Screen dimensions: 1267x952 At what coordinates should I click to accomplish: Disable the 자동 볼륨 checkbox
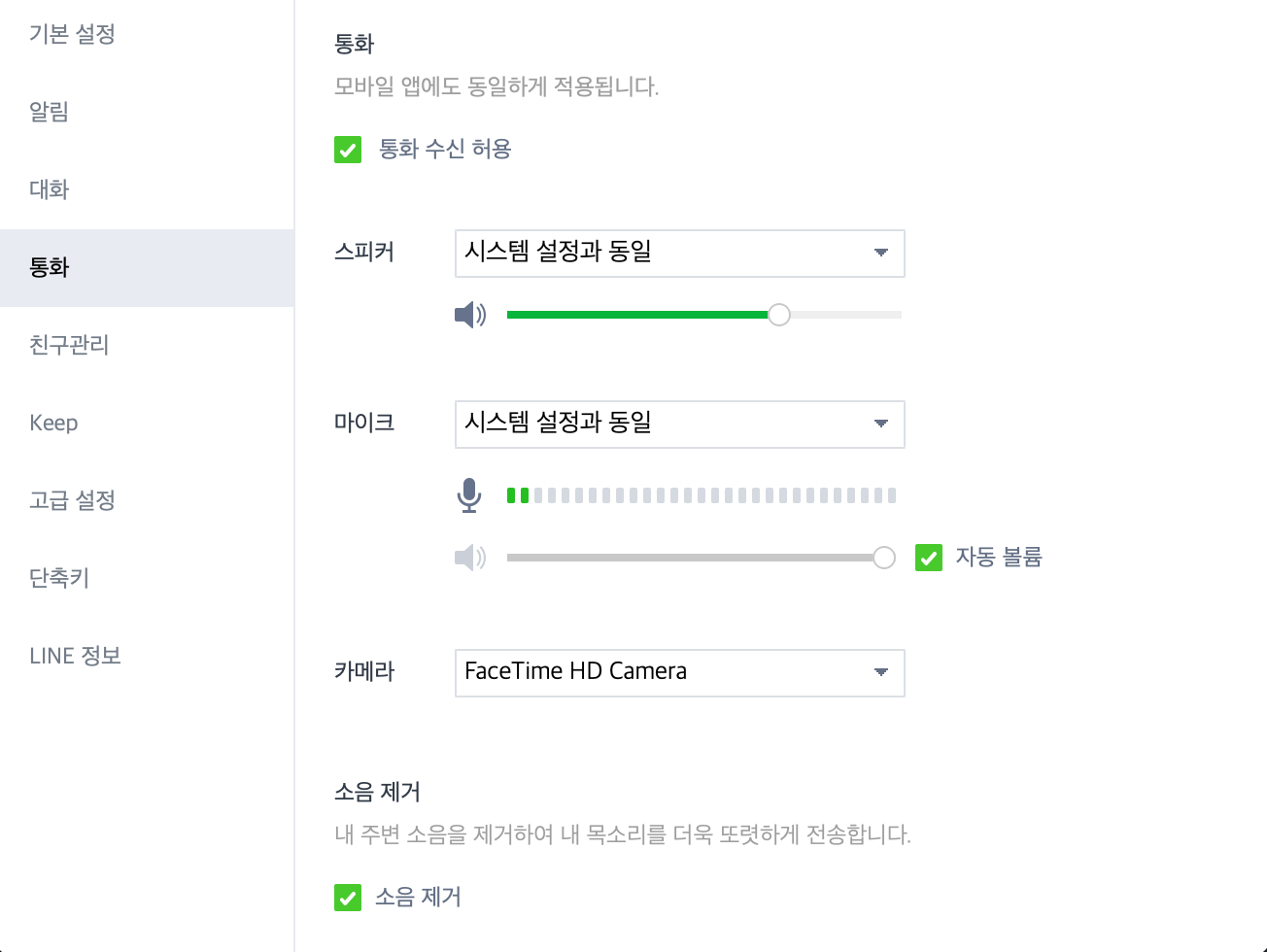click(x=929, y=558)
